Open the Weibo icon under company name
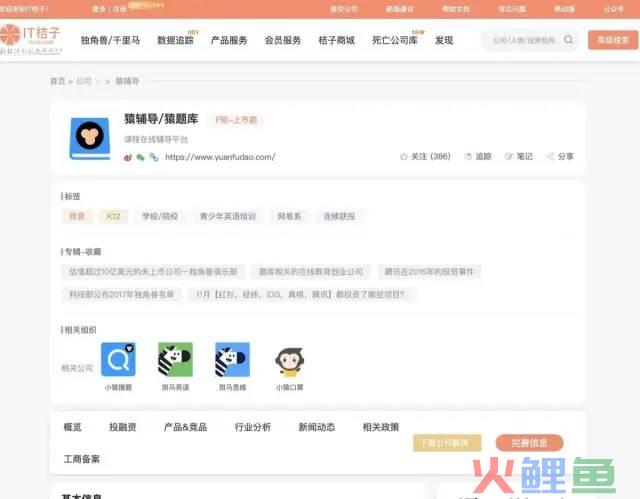Screen dimensions: 640x499 click(128, 157)
